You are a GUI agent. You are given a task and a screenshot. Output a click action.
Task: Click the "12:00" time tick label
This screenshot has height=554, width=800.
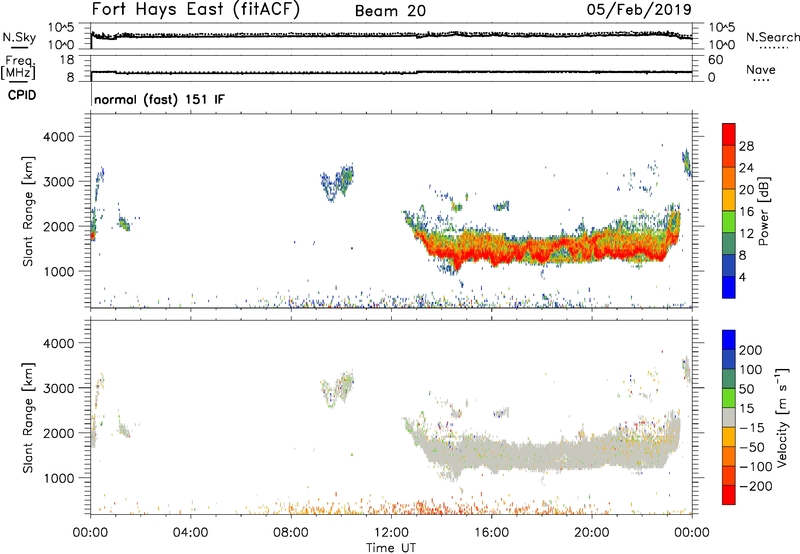click(x=391, y=533)
